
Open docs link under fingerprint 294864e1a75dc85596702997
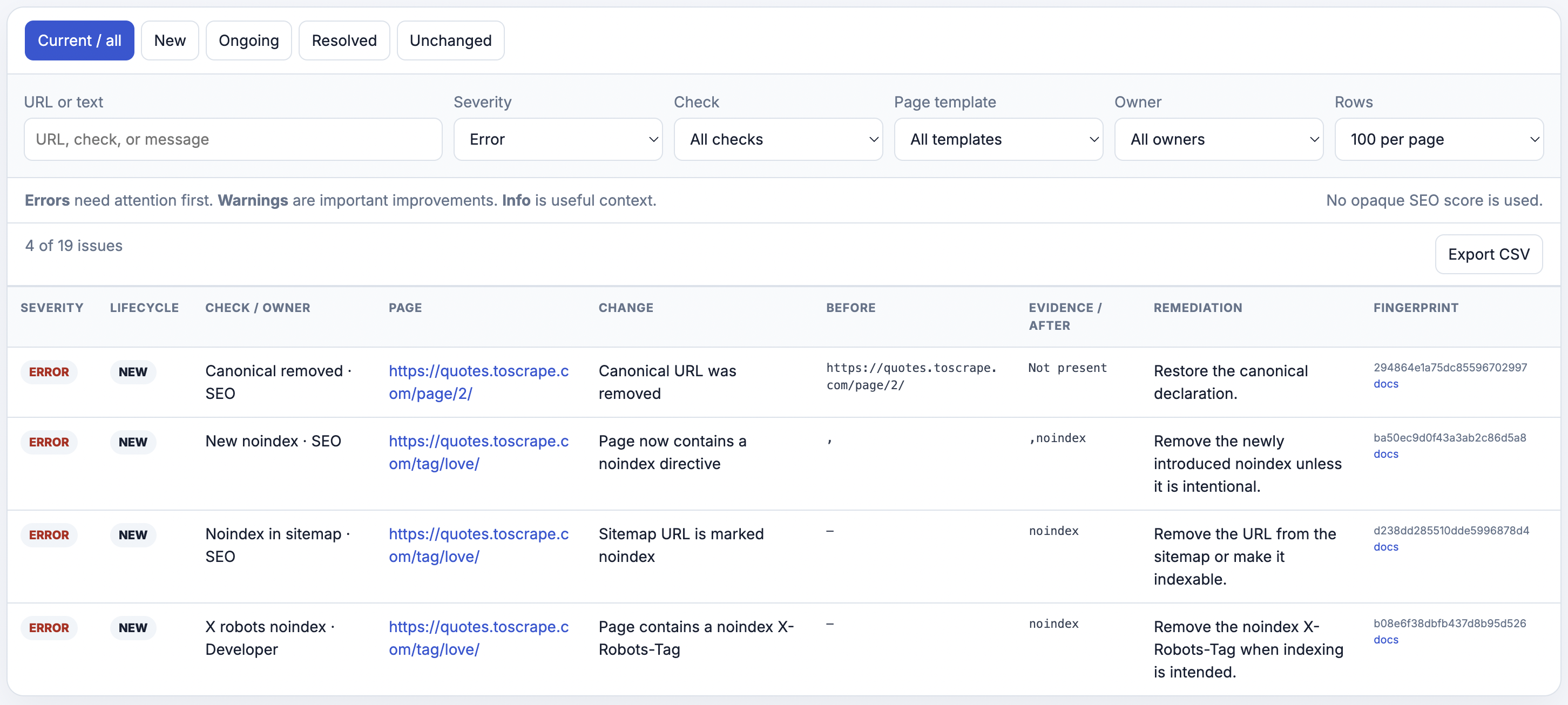coord(1386,384)
